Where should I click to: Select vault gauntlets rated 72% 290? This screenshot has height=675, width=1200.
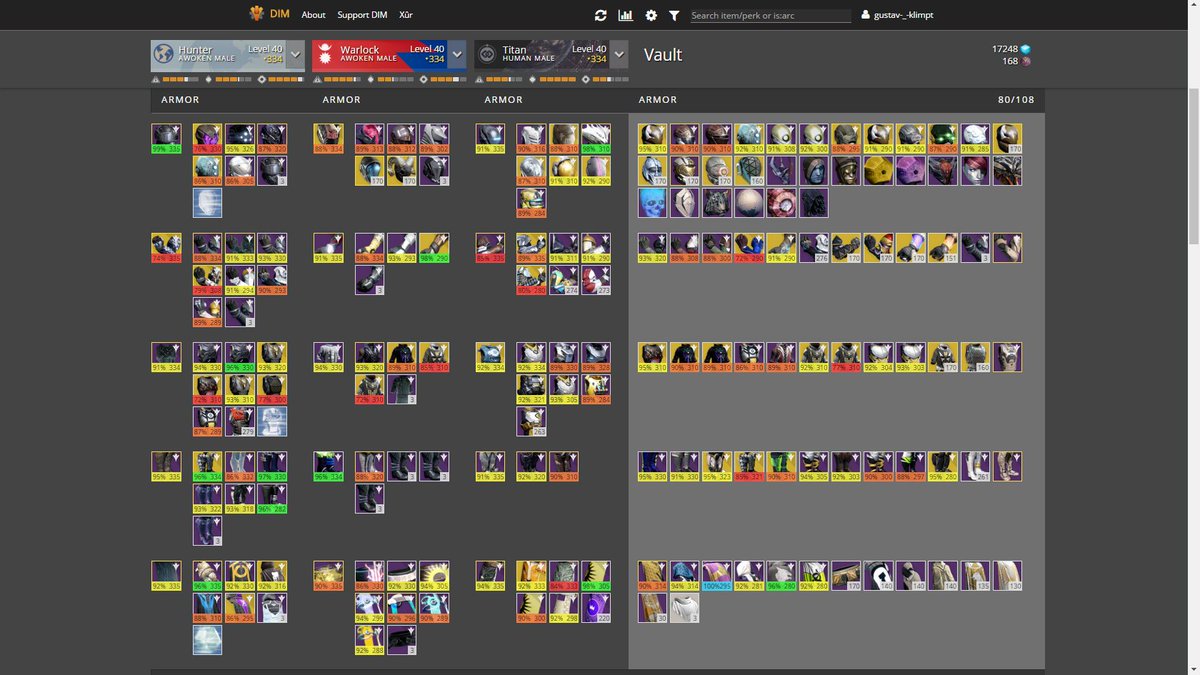coord(749,248)
